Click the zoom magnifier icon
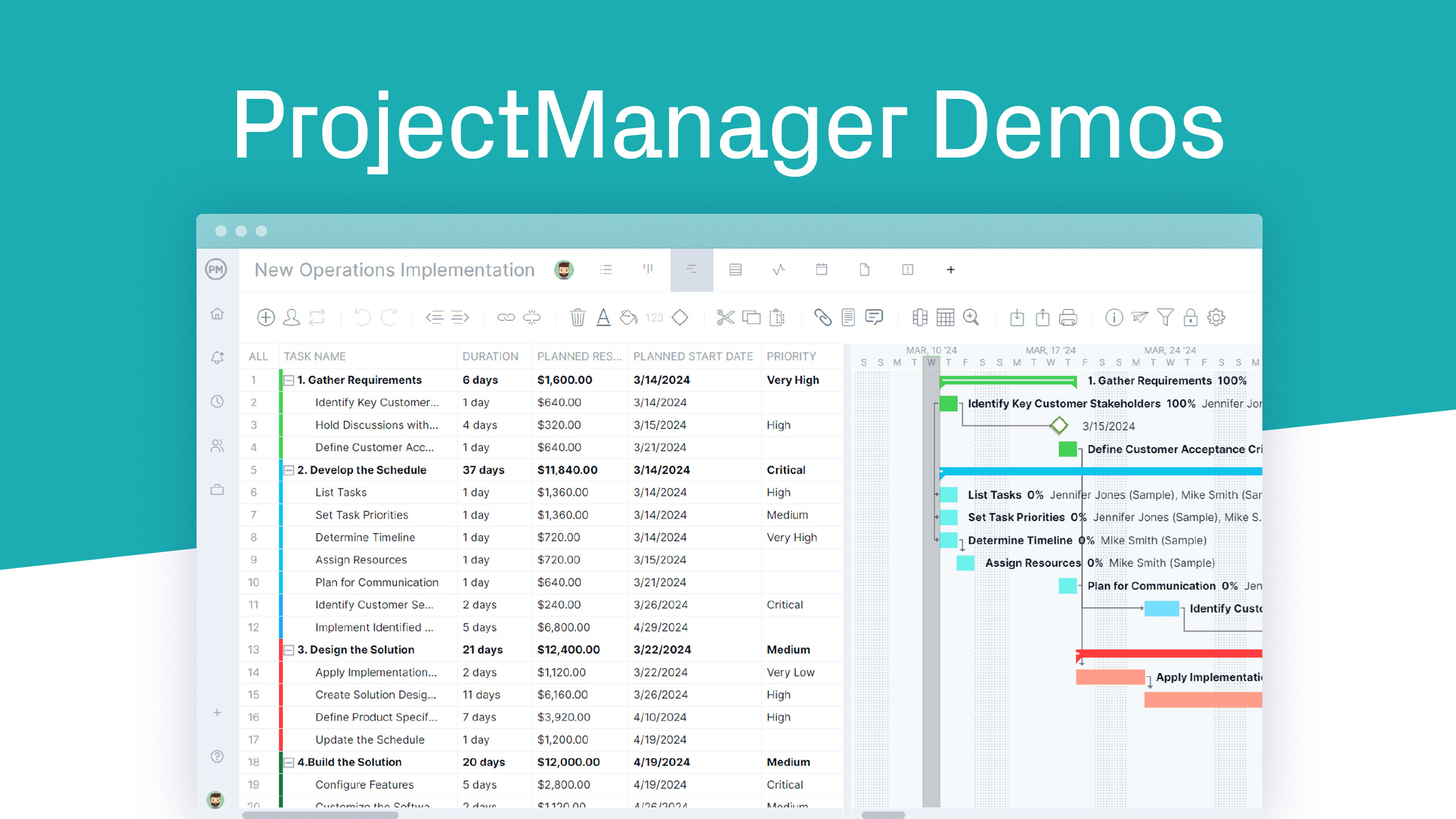 971,317
